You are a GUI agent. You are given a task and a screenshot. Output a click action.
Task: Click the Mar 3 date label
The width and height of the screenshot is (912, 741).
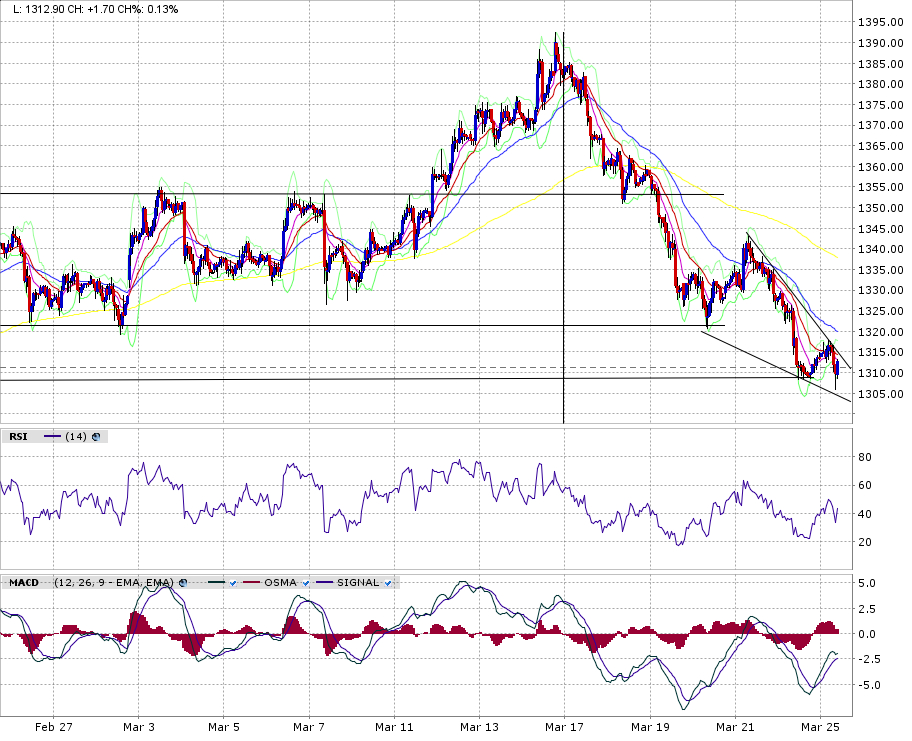pos(139,727)
